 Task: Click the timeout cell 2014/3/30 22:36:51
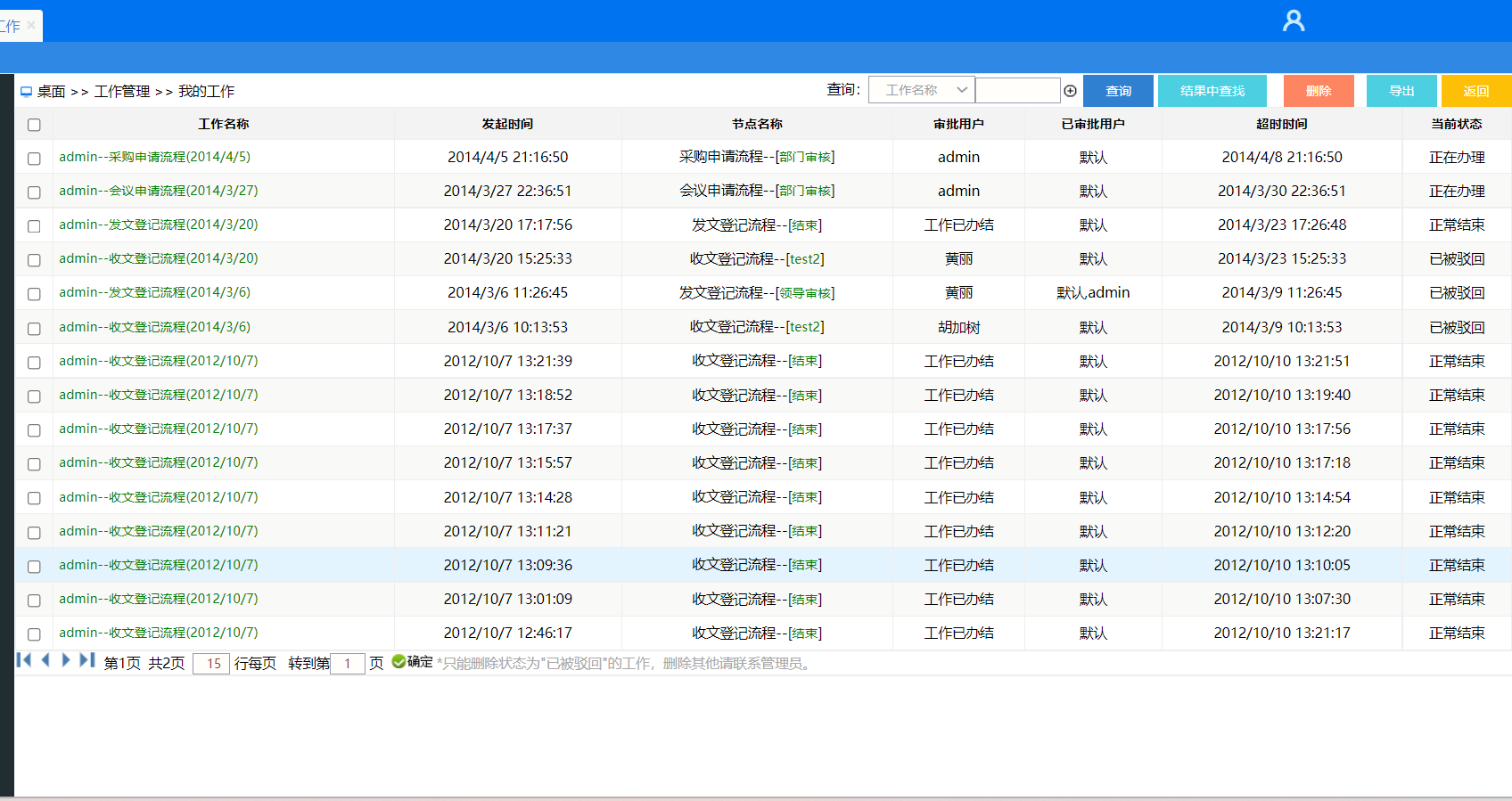1282,191
